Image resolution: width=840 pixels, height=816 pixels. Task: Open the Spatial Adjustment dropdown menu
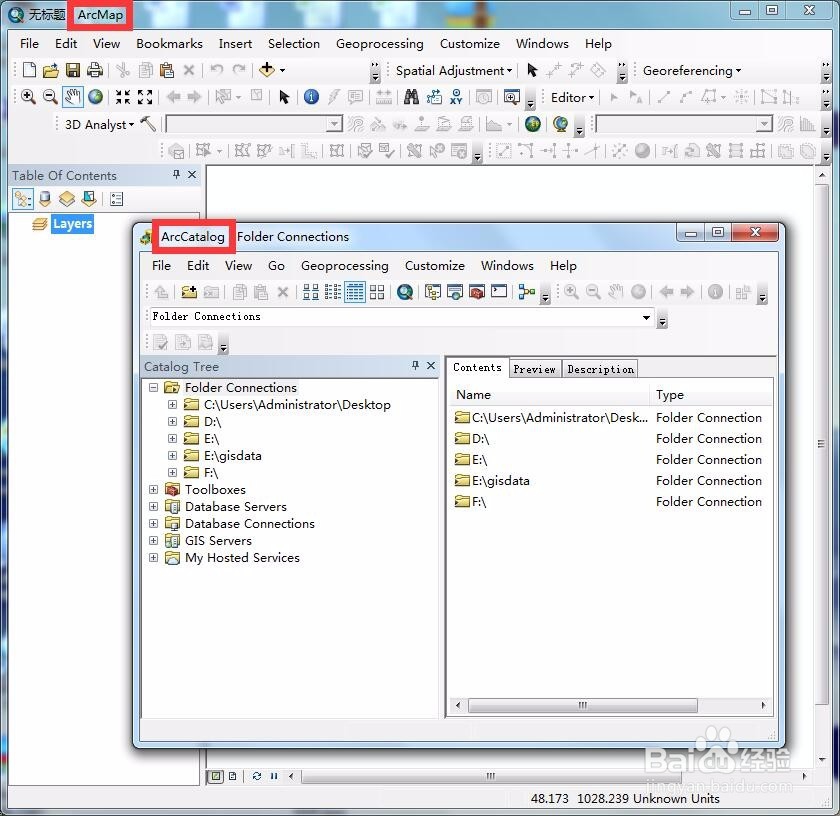[454, 70]
